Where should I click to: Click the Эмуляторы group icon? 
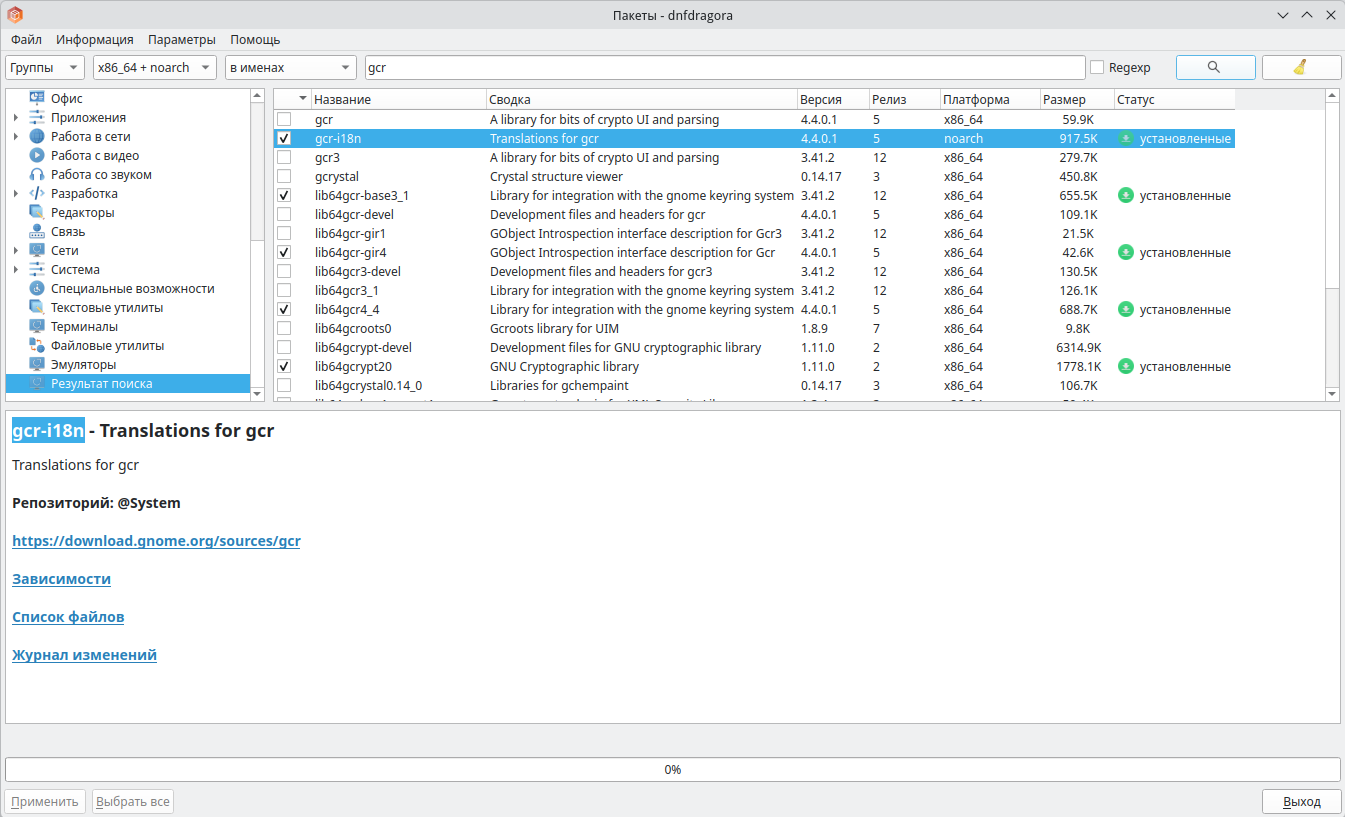tap(37, 365)
